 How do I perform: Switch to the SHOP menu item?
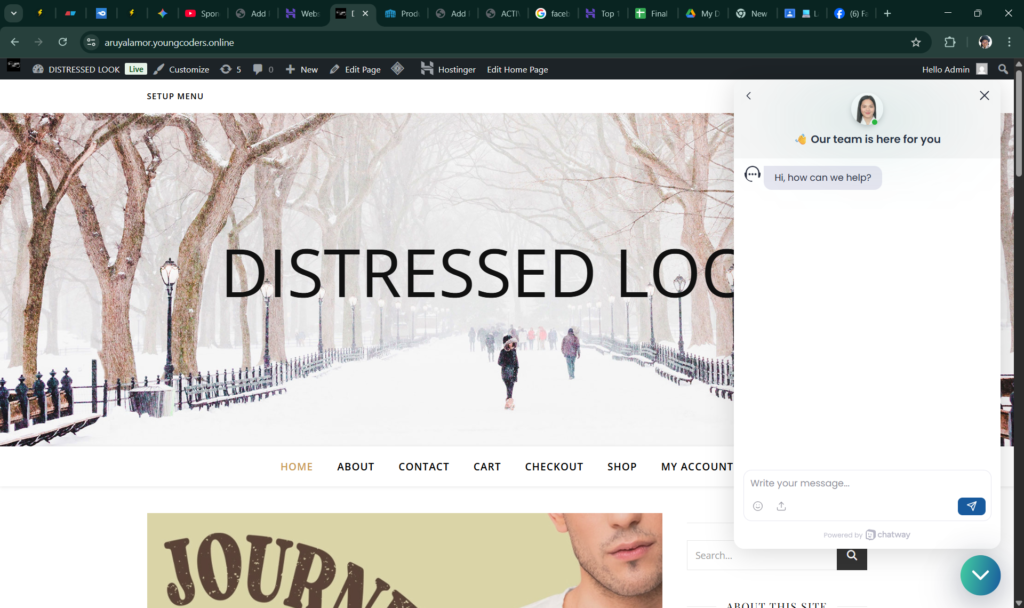click(621, 466)
